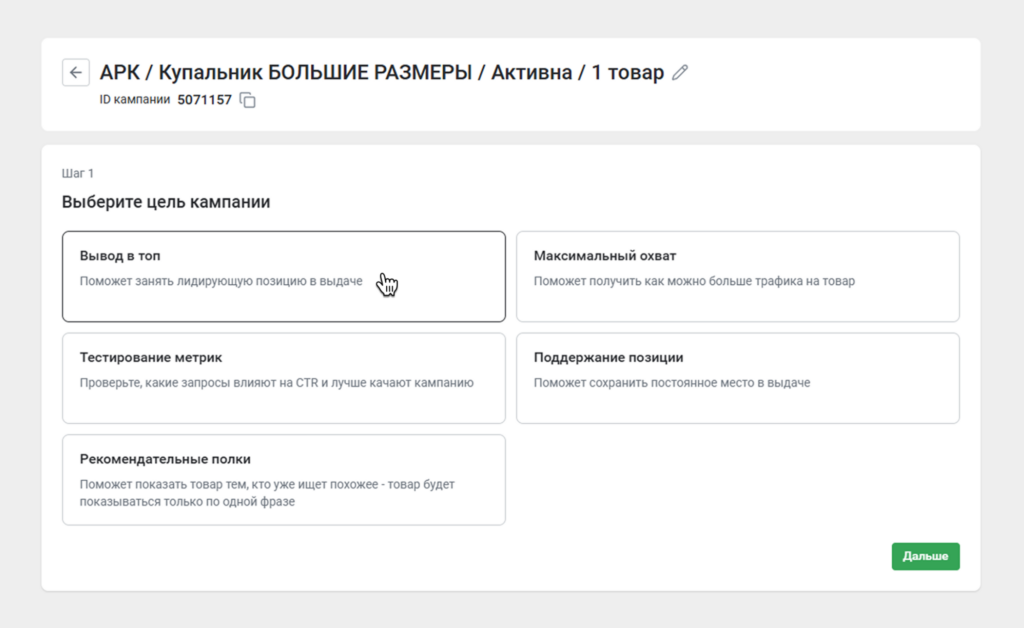Click 'Дальше' to proceed to next step
This screenshot has height=628, width=1024.
925,556
